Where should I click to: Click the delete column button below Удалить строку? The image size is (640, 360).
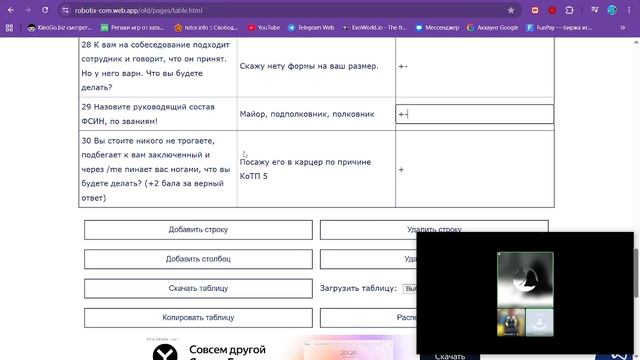pos(368,259)
